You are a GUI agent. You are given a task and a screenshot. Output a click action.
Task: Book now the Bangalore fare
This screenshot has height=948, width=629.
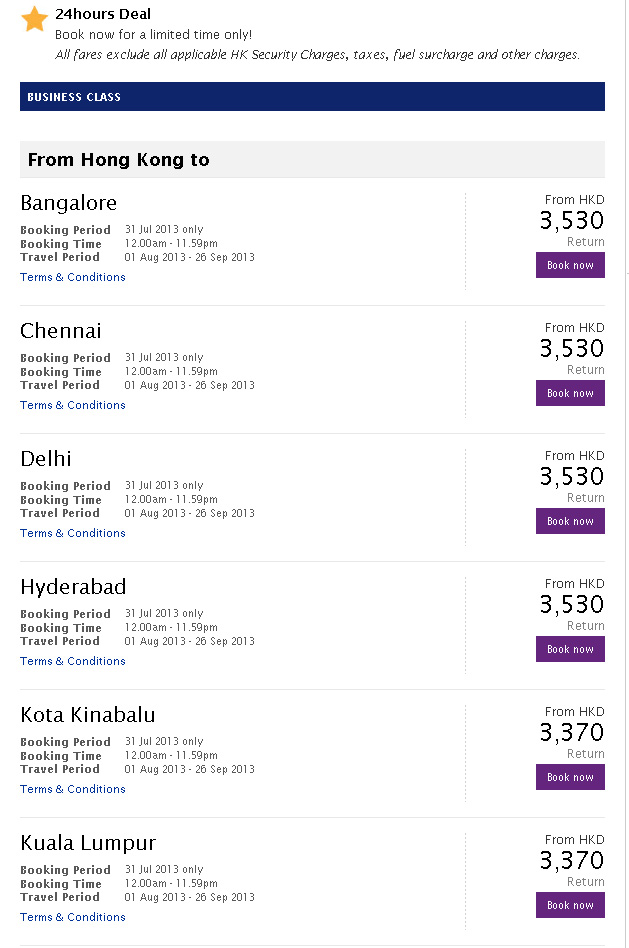click(x=570, y=265)
